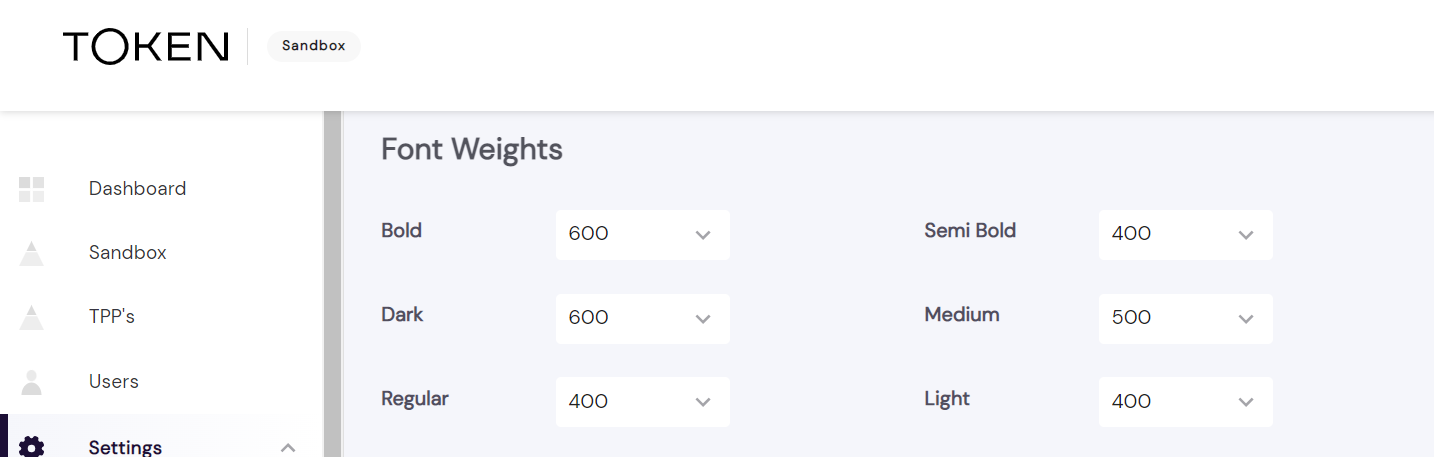Click the Dashboard grid icon
The image size is (1434, 457).
32,189
